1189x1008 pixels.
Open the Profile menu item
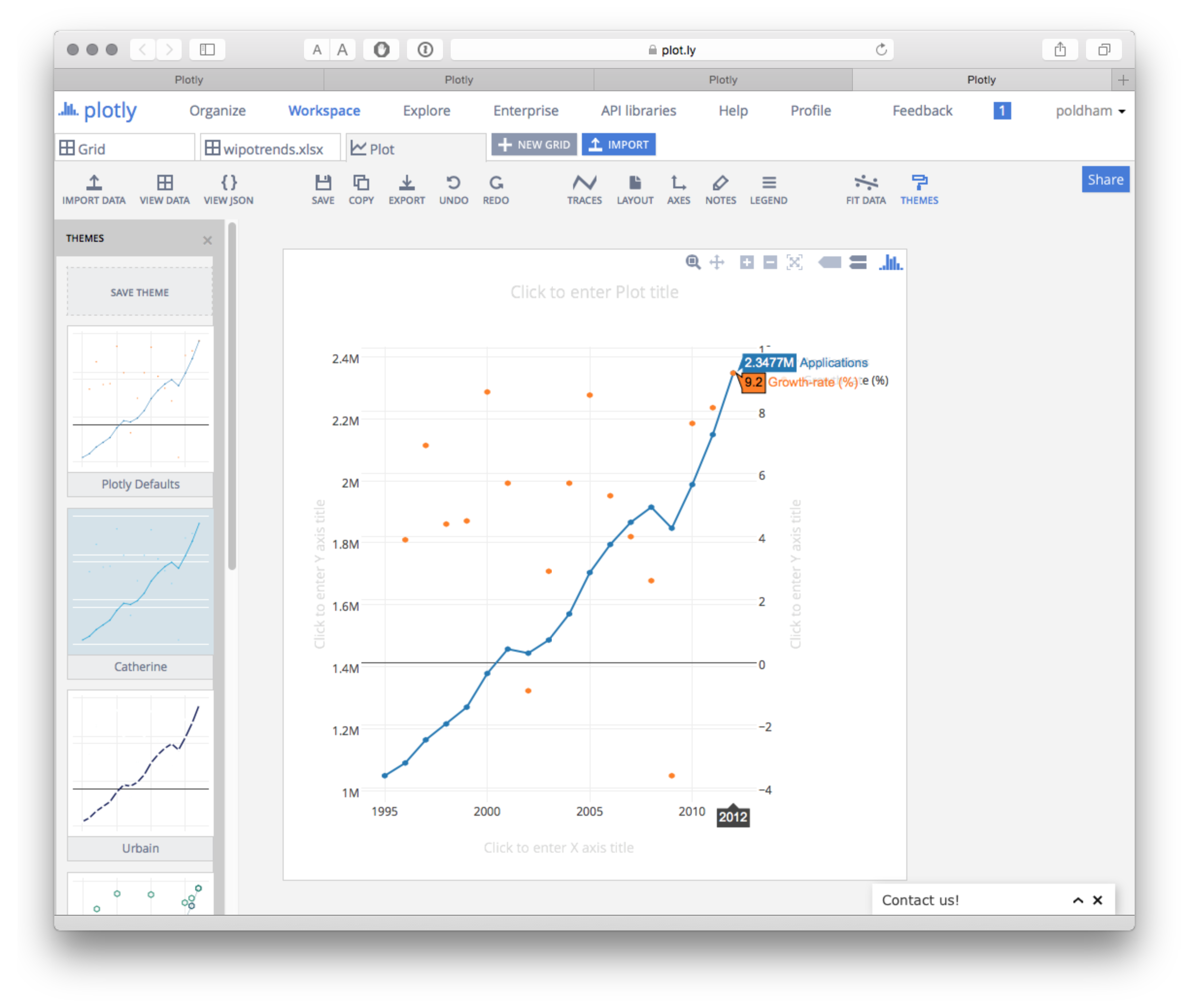tap(810, 111)
